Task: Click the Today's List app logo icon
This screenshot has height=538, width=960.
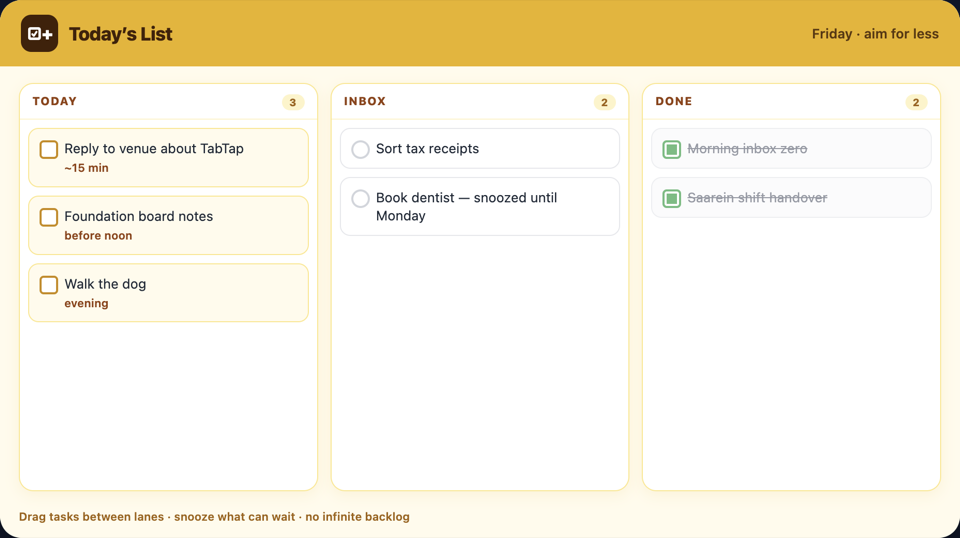Action: point(39,34)
